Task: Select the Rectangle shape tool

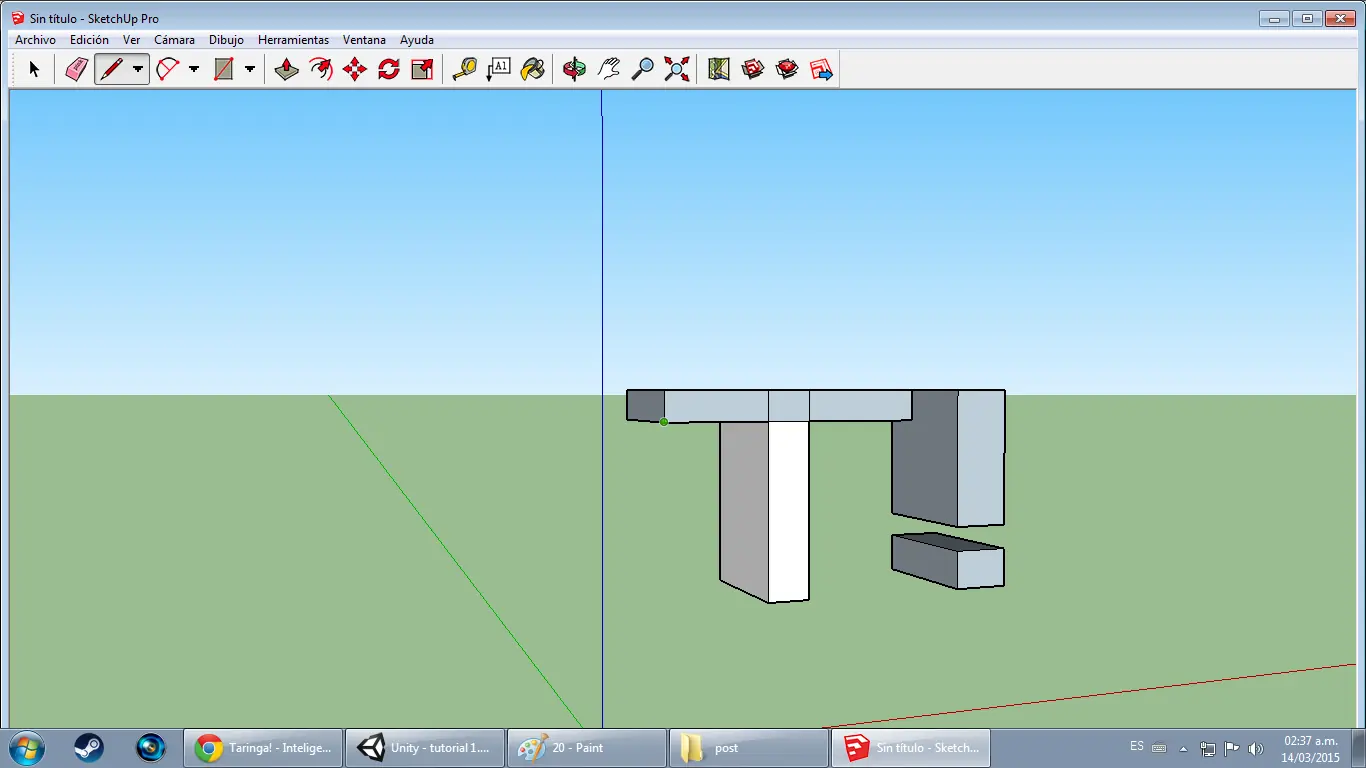Action: [223, 69]
